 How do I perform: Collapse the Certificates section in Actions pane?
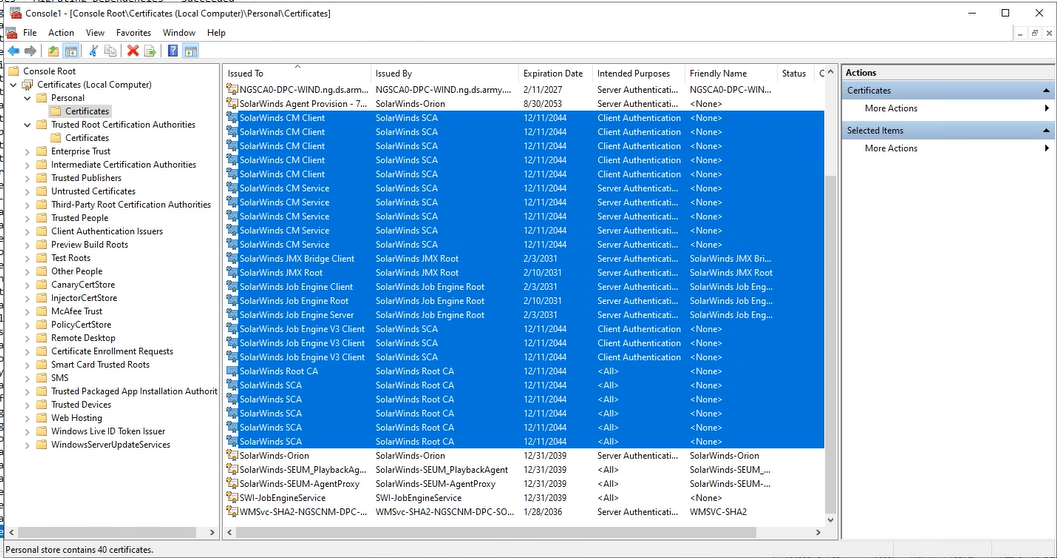click(x=1046, y=90)
